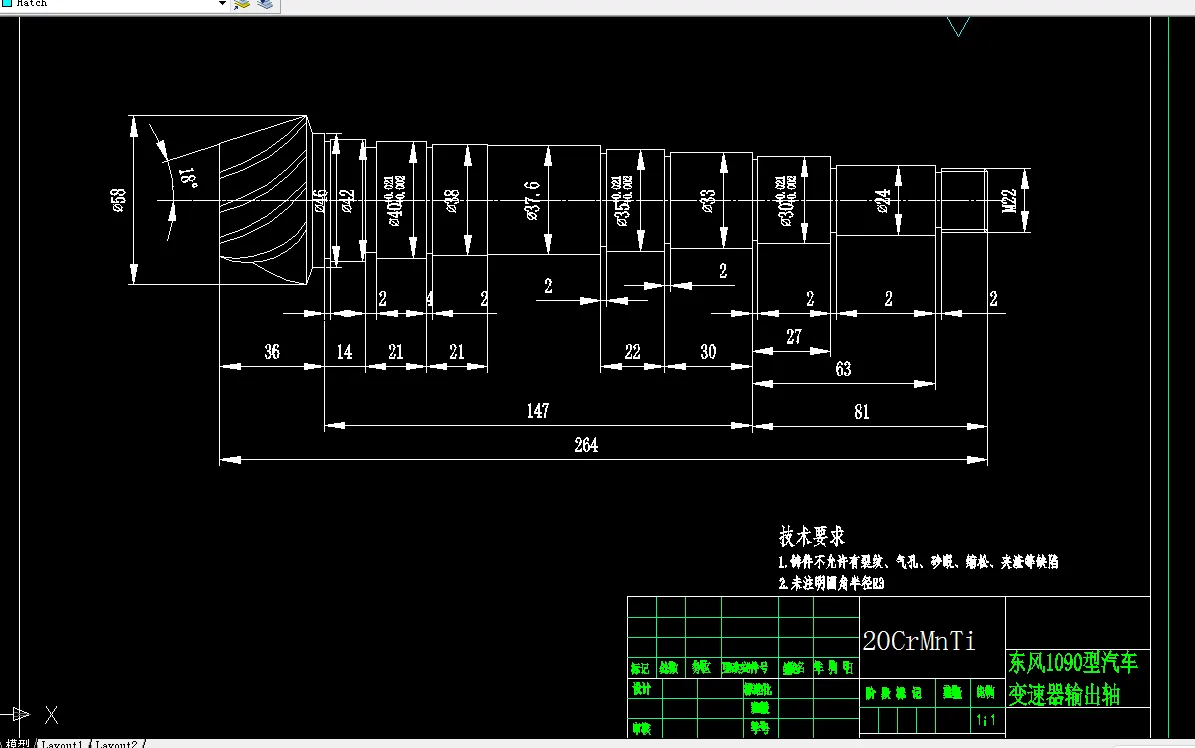Select the 14 length dimension
Viewport: 1195px width, 748px height.
tap(344, 352)
